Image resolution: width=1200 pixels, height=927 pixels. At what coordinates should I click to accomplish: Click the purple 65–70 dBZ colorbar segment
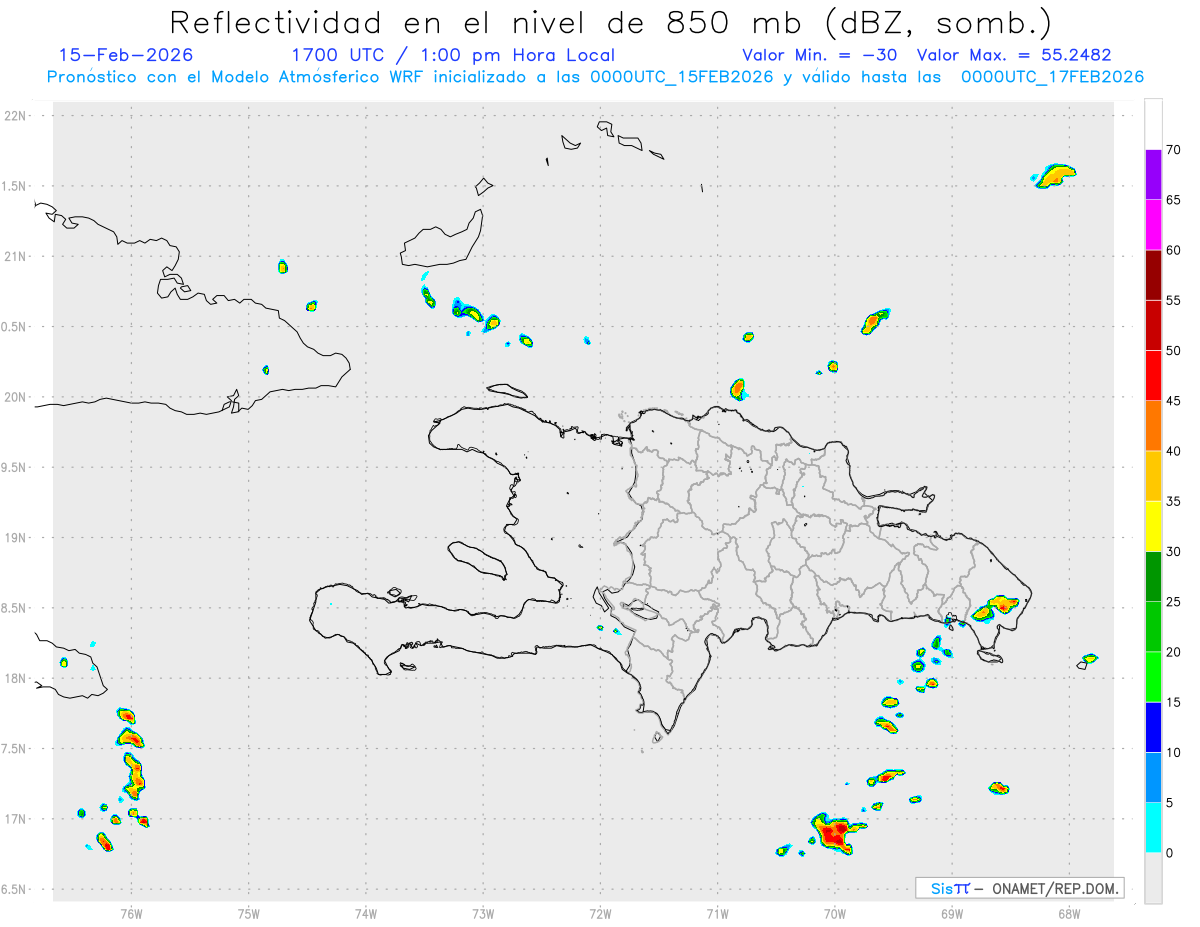click(1153, 174)
